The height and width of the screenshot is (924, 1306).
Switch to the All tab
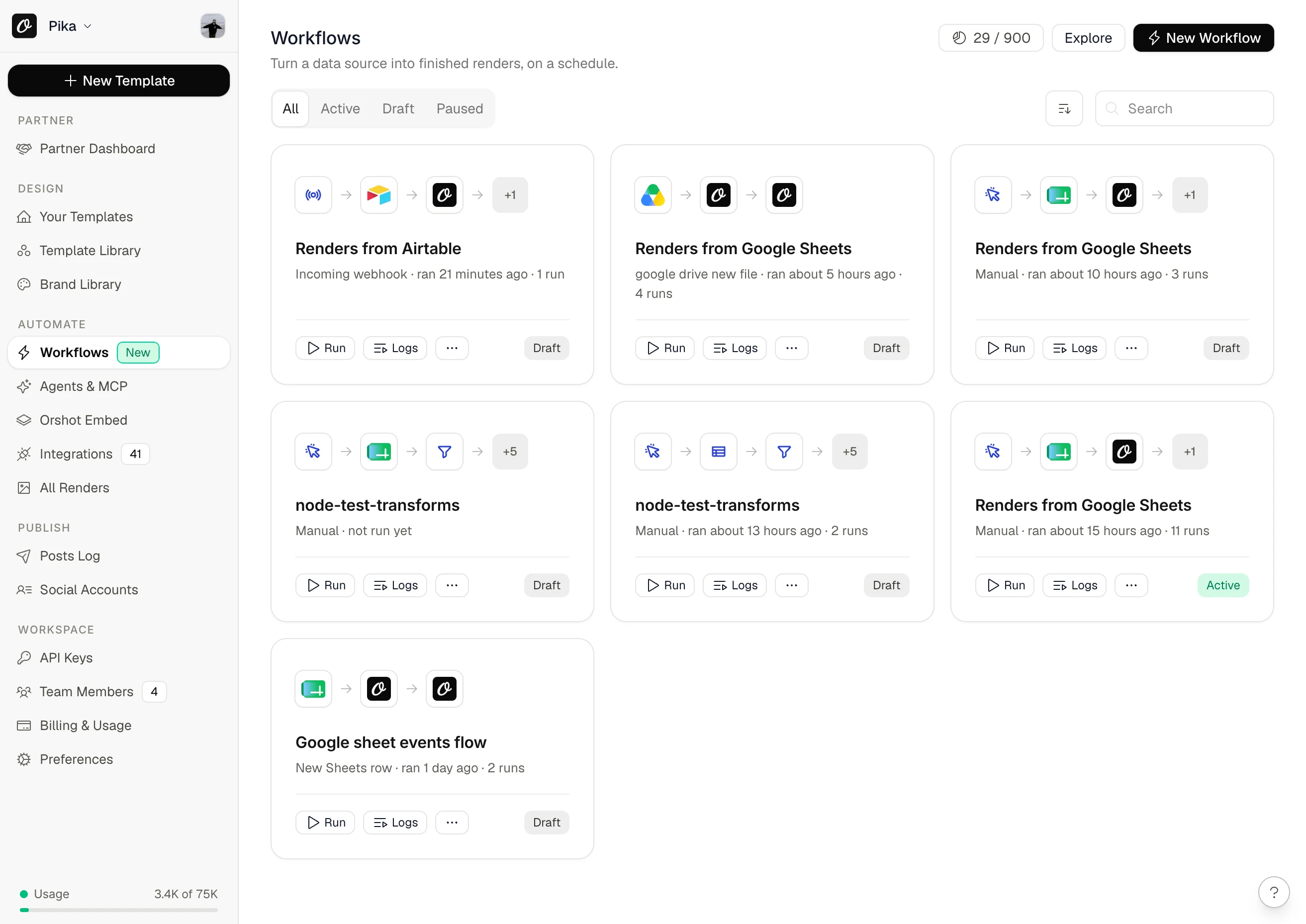coord(290,108)
